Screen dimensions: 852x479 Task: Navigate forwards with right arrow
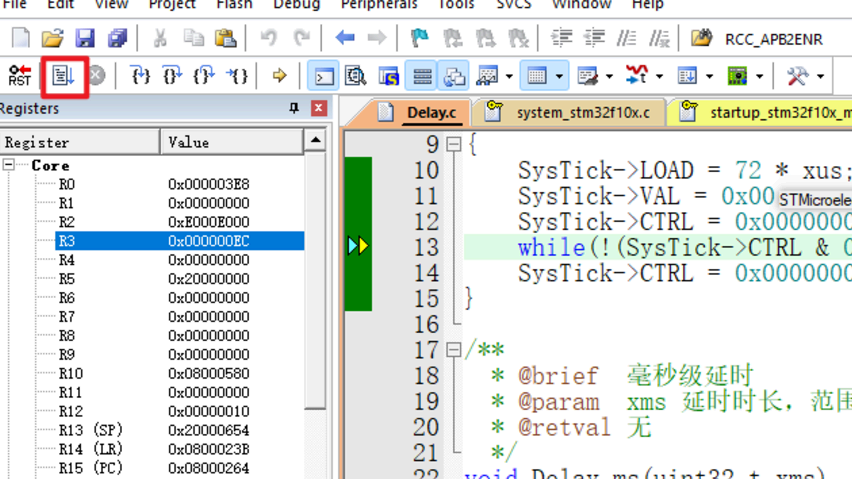point(377,38)
